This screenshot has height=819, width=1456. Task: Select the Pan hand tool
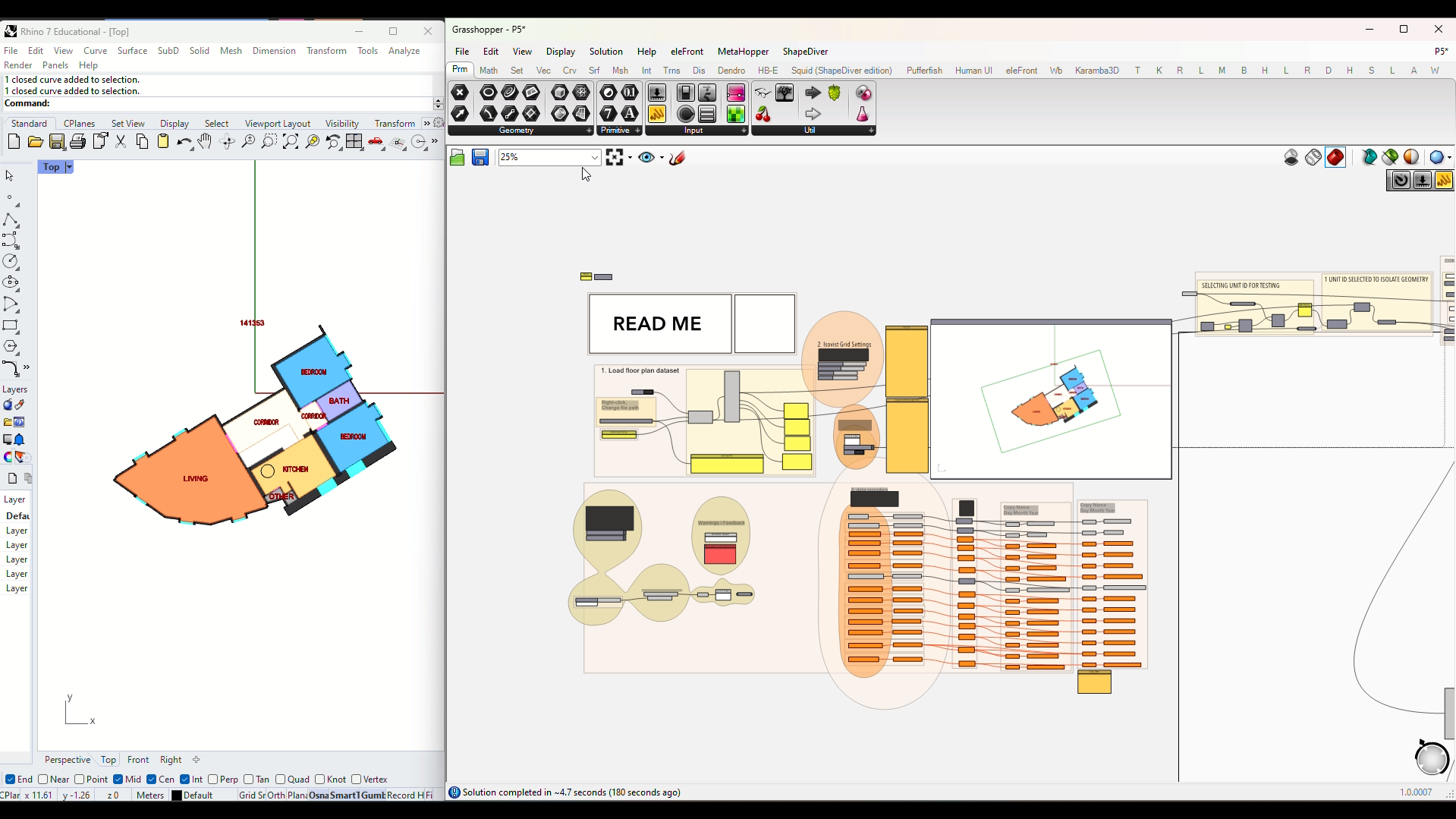tap(205, 142)
